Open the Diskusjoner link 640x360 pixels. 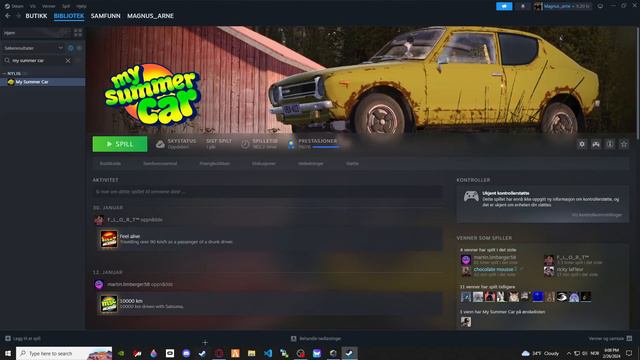[x=264, y=163]
